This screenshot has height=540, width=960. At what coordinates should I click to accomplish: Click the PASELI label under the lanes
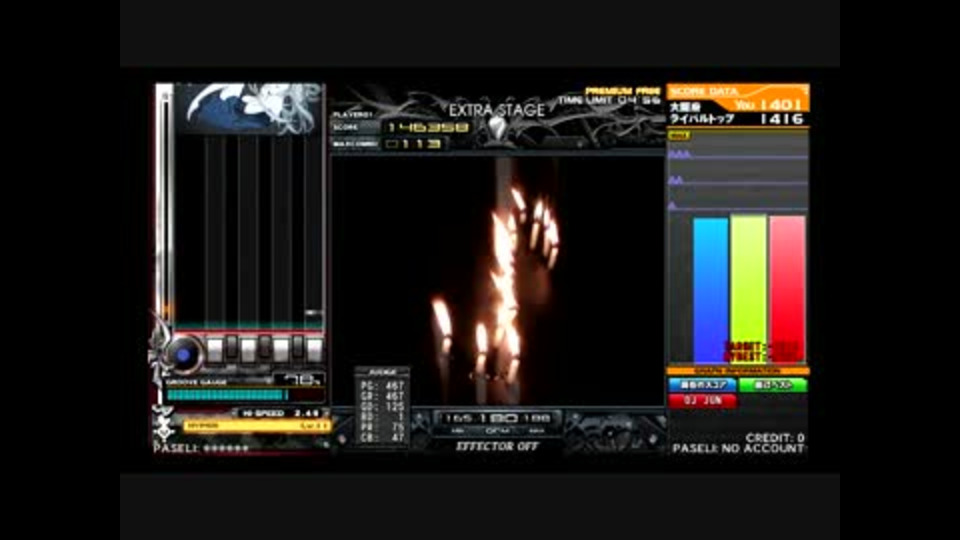tap(201, 448)
